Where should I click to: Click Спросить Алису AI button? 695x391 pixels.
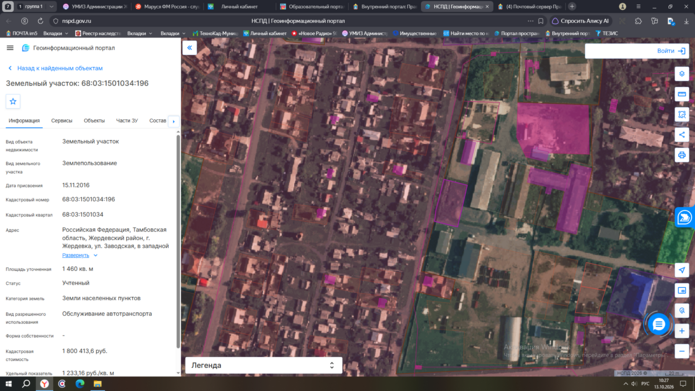(581, 21)
